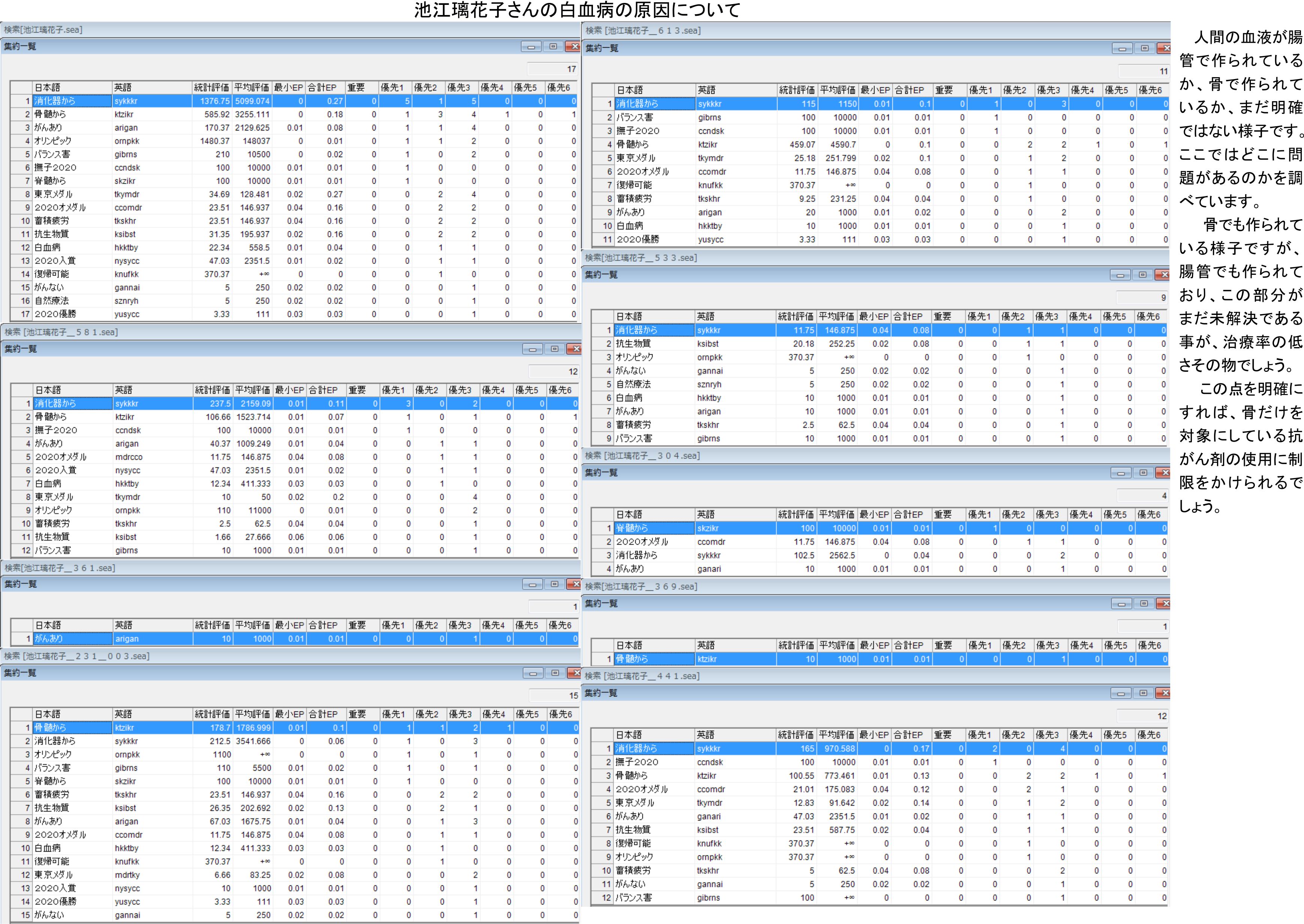This screenshot has height=924, width=1304.
Task: Click the count field showing 17
Action: coord(552,69)
